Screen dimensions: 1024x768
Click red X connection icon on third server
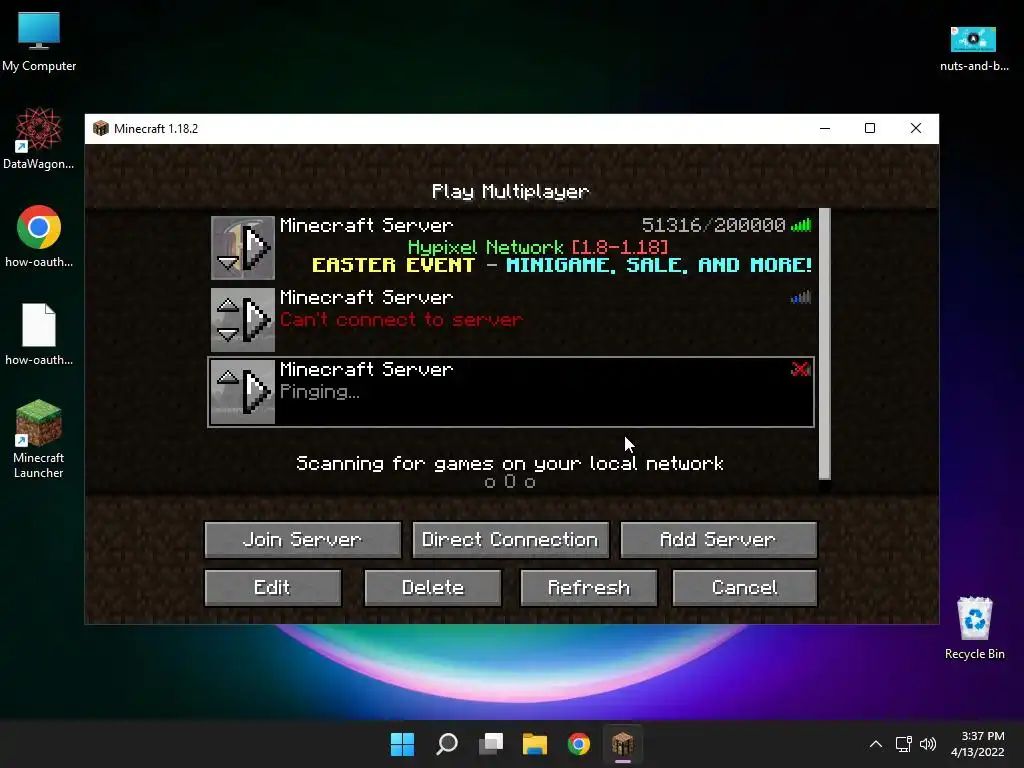click(801, 369)
